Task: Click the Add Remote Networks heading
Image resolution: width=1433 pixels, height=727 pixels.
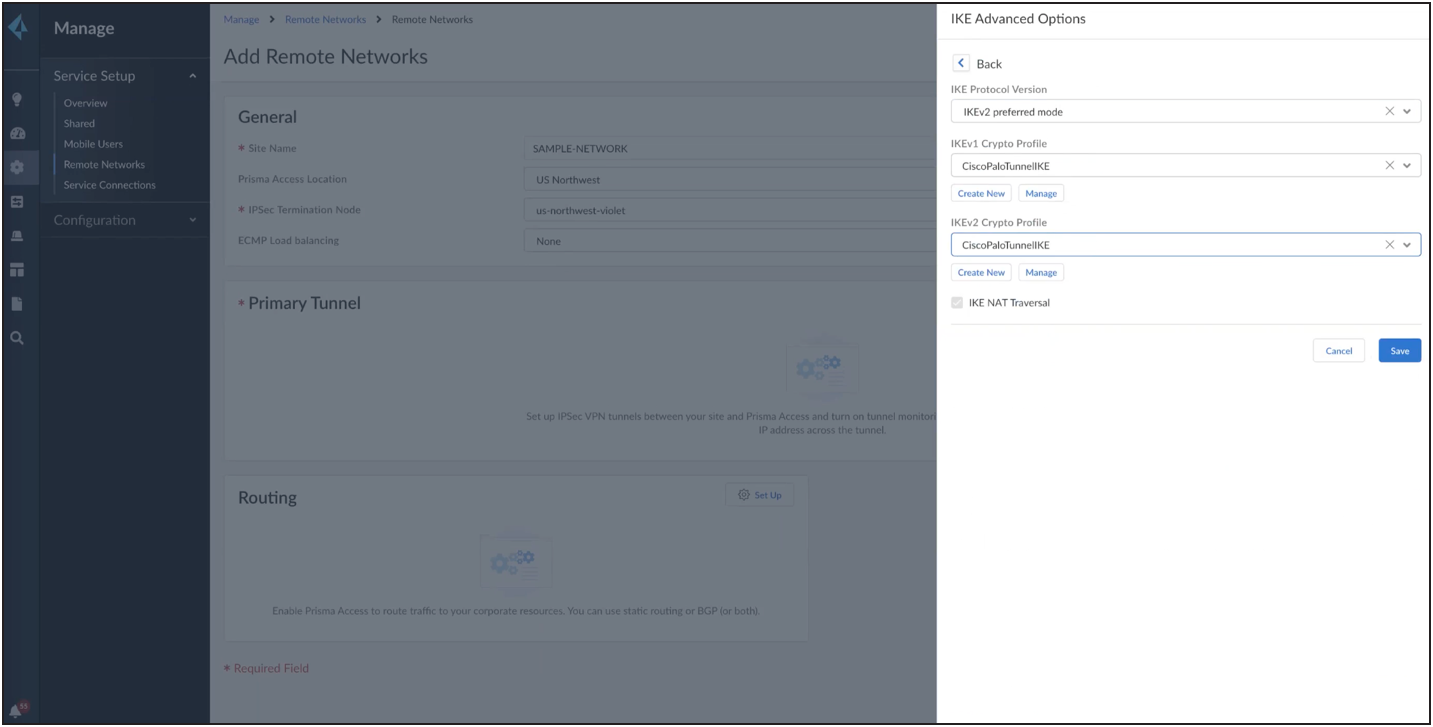Action: [x=326, y=57]
